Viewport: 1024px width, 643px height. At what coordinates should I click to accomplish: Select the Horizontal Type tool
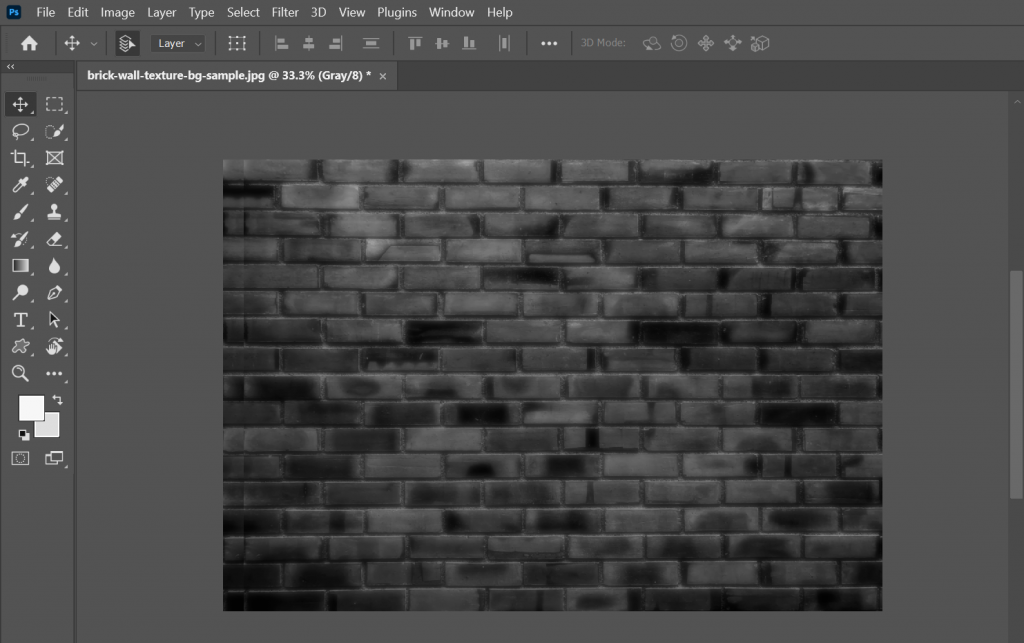(20, 320)
